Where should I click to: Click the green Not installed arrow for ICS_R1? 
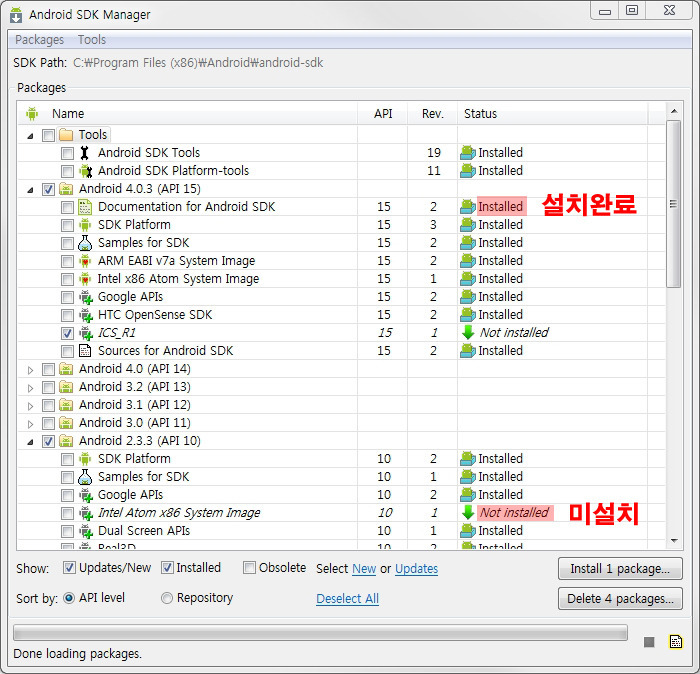click(468, 333)
